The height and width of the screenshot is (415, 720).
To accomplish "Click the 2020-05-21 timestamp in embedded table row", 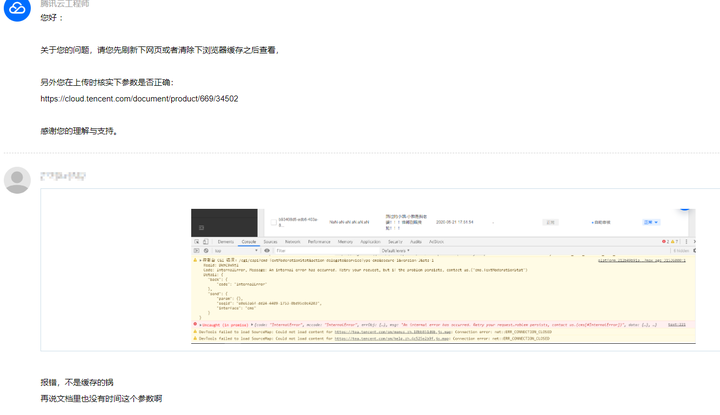I will coord(455,222).
